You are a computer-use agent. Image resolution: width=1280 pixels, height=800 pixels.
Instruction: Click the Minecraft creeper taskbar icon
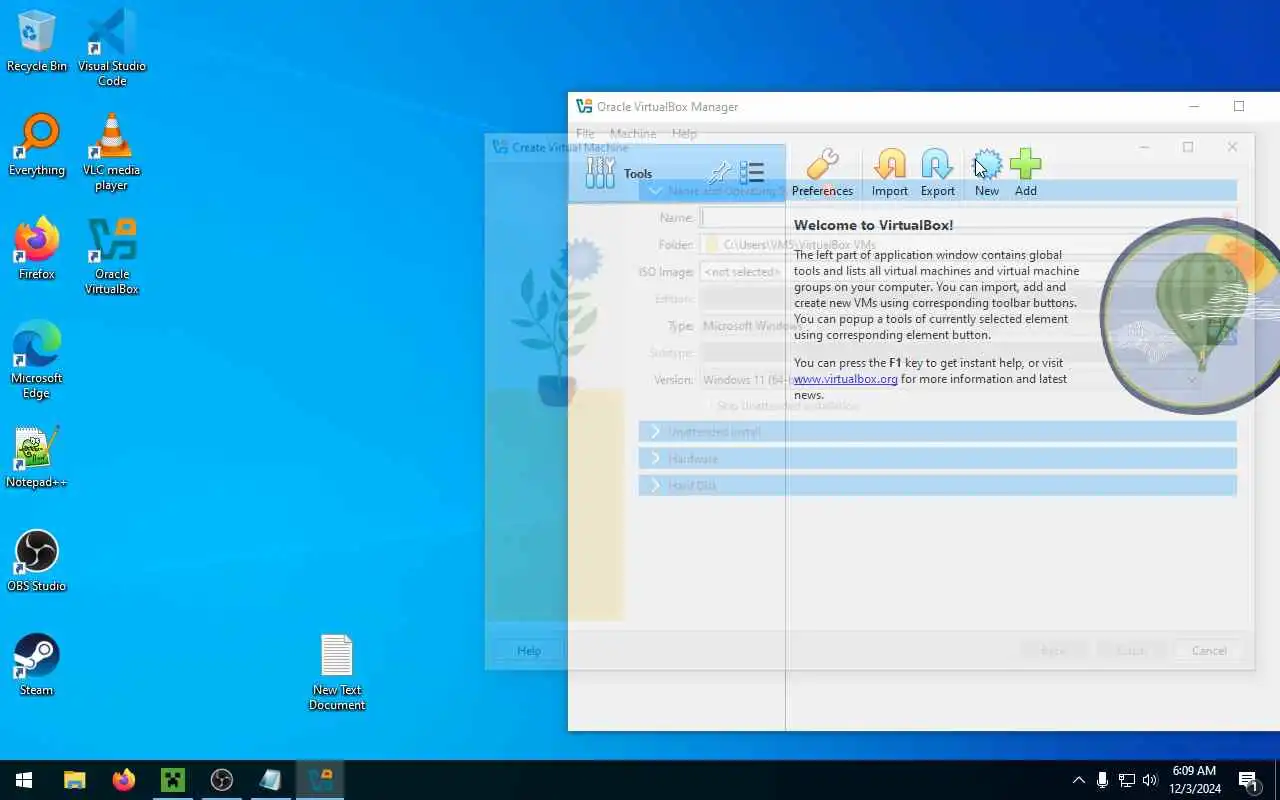click(x=173, y=780)
